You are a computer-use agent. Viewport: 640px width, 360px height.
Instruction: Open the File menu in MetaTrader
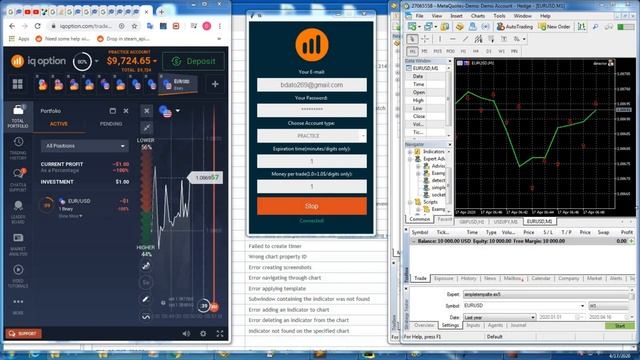419,16
